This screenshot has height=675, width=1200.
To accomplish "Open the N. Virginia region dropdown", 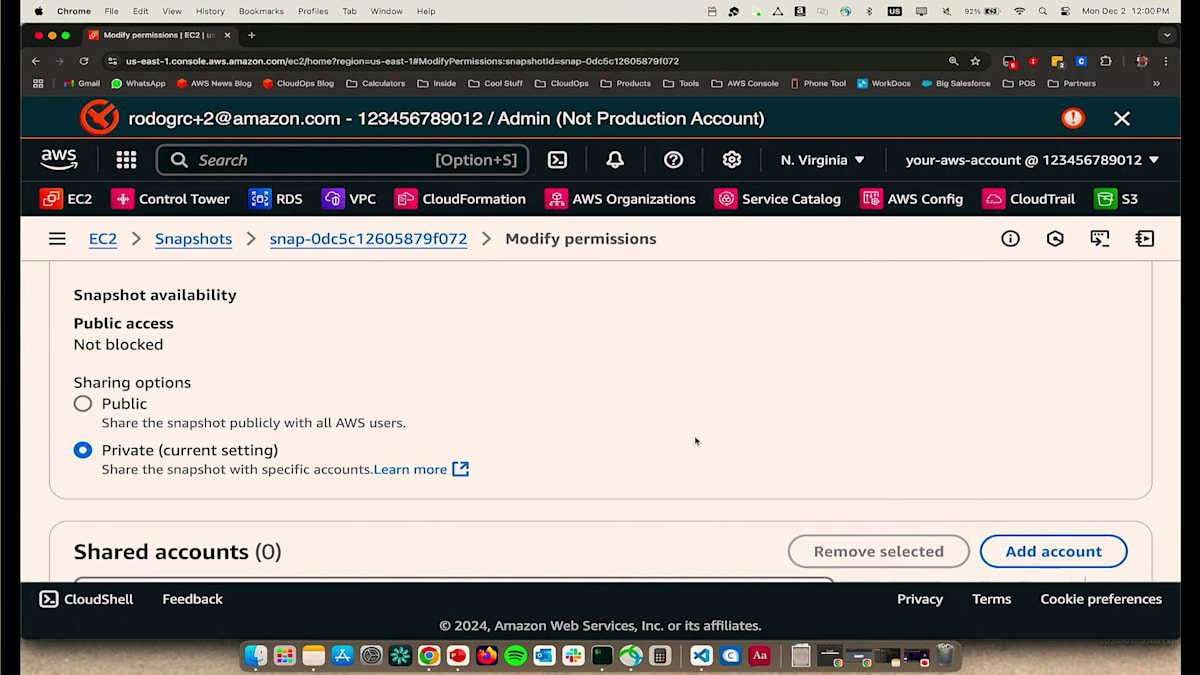I will pos(822,160).
